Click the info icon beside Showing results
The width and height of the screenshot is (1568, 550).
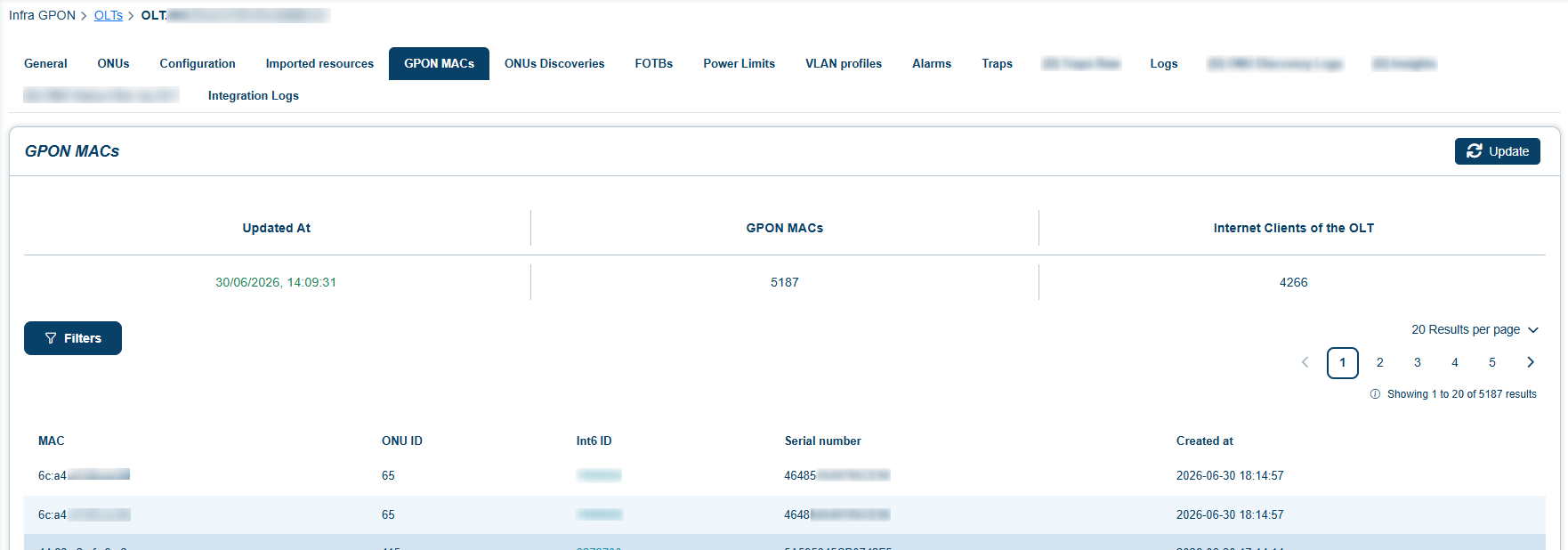[x=1375, y=394]
